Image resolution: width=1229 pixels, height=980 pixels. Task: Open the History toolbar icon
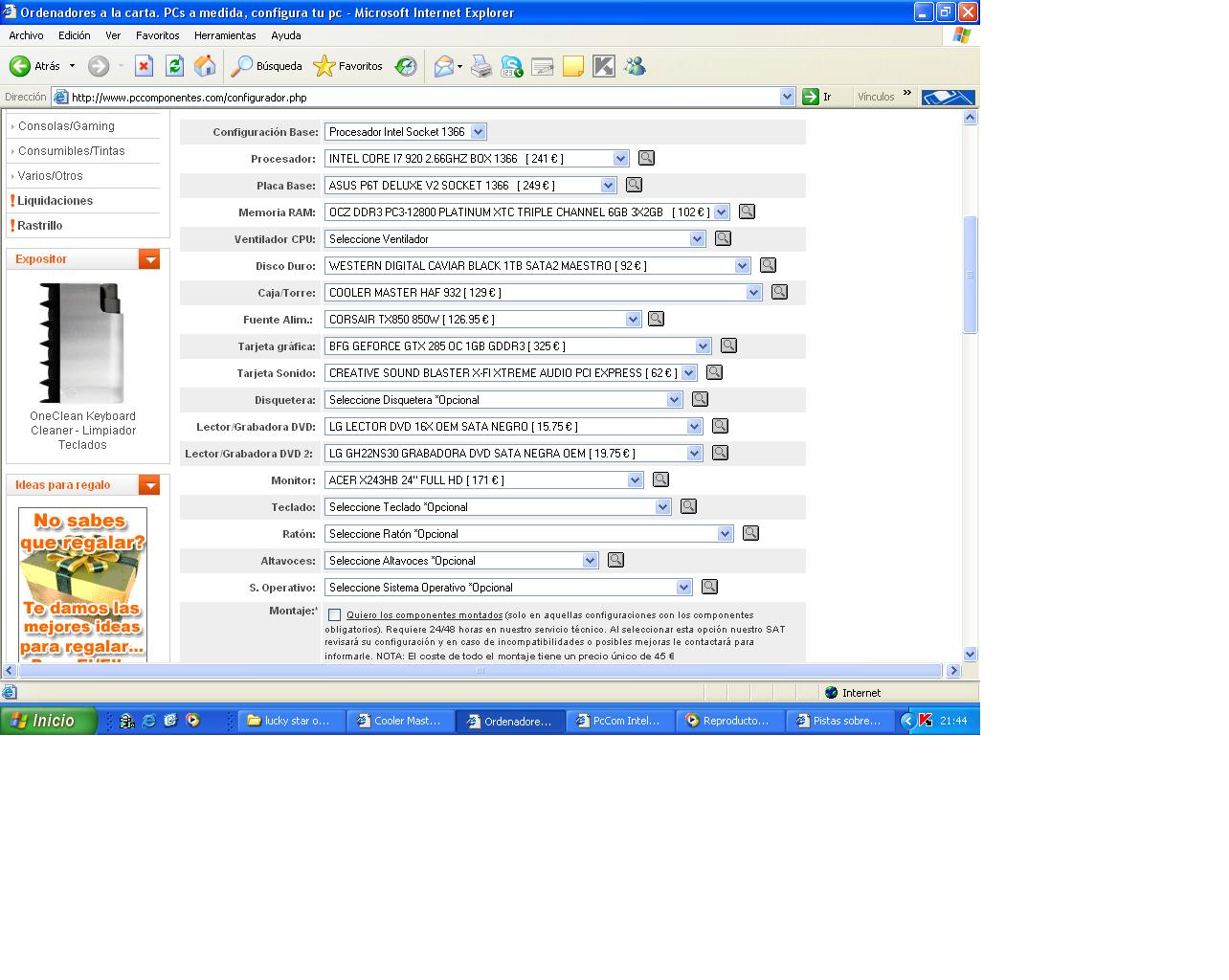(406, 66)
